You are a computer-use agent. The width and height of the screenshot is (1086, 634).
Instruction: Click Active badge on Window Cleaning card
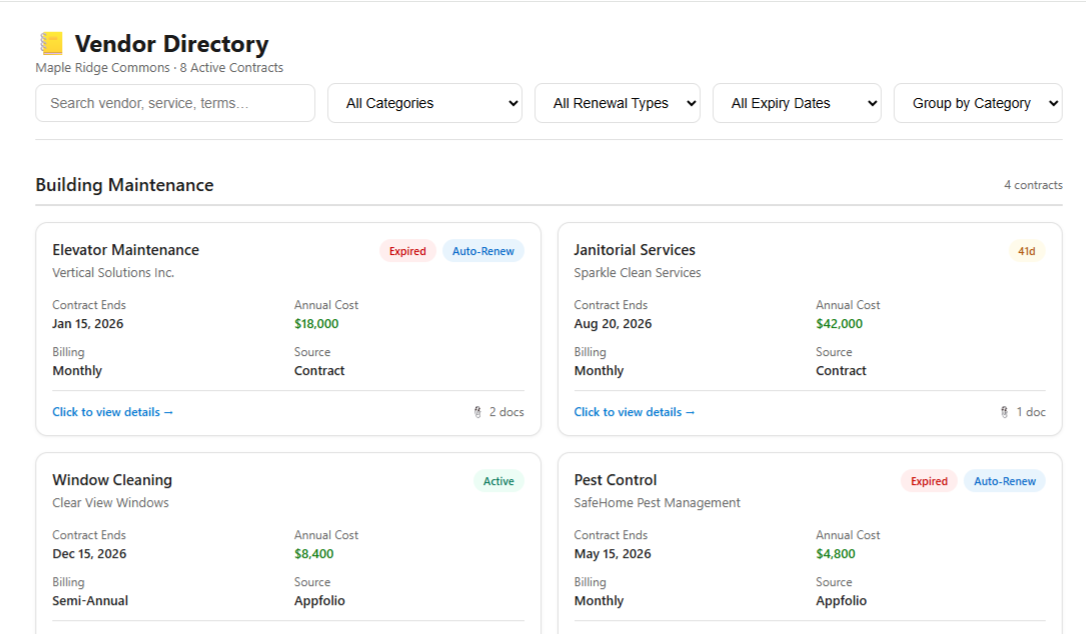499,481
